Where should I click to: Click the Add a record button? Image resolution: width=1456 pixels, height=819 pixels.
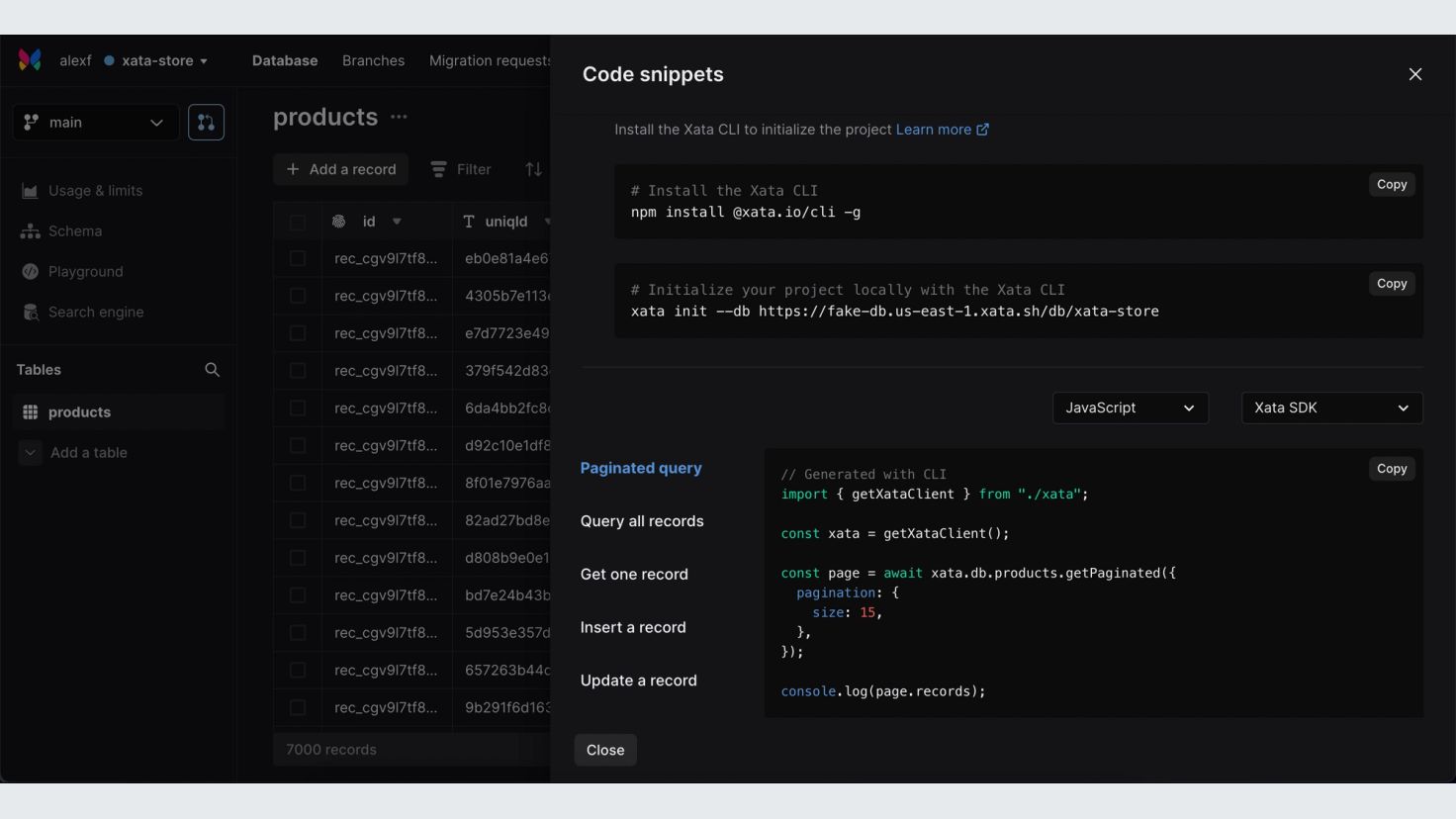(341, 169)
